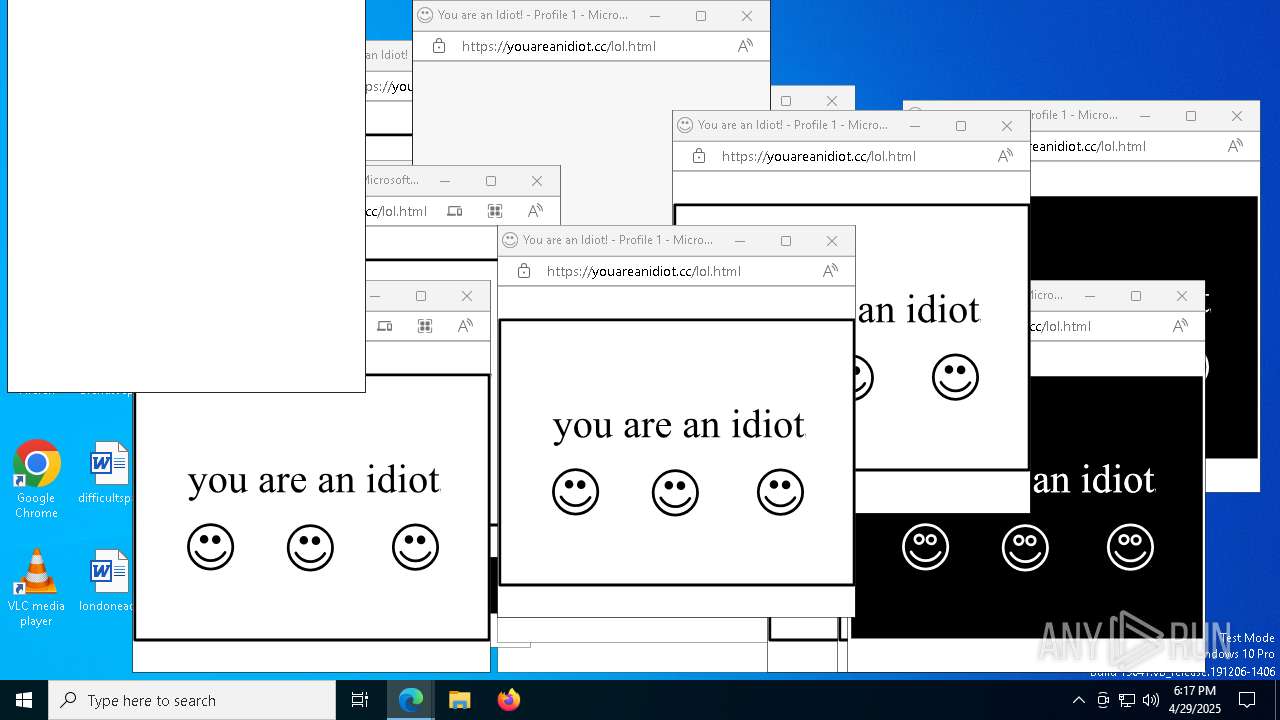Click the lock icon in the blank-page Edge window
Image resolution: width=1280 pixels, height=720 pixels.
438,46
